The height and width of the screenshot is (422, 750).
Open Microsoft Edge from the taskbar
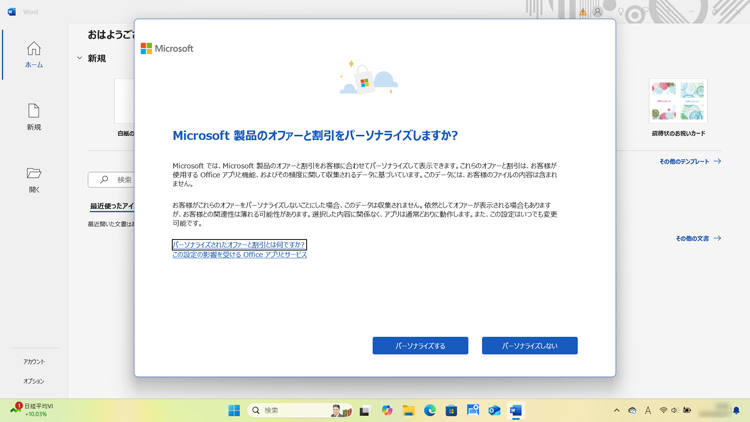pos(430,410)
